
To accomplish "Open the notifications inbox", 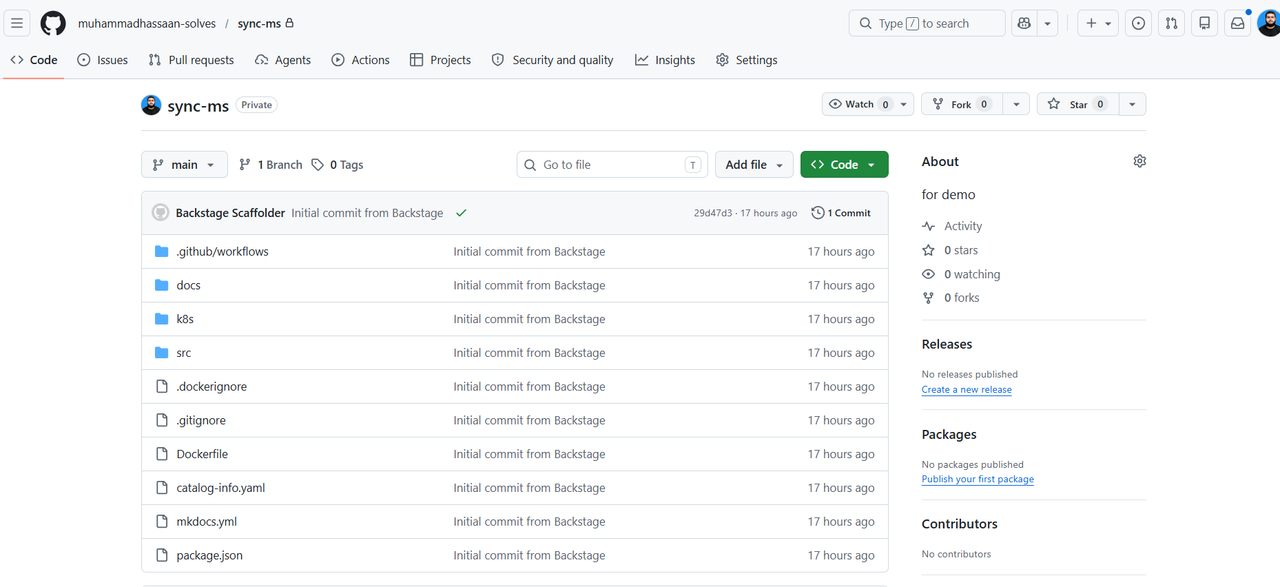I will pyautogui.click(x=1238, y=23).
